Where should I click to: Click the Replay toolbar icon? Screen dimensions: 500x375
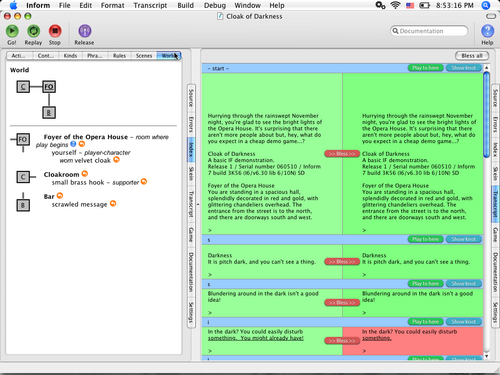(x=33, y=31)
